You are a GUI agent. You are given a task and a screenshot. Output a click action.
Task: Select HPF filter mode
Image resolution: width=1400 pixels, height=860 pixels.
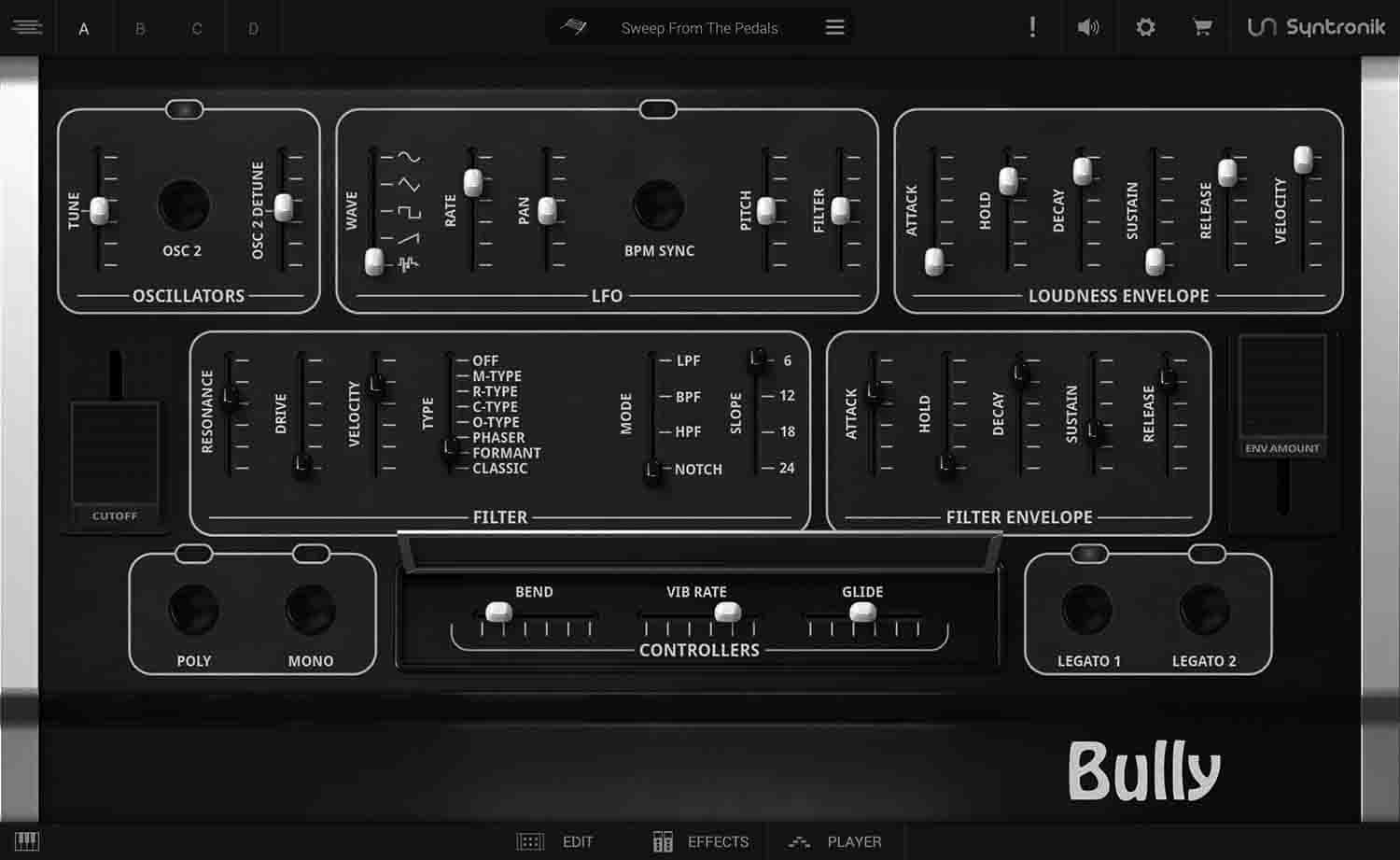pos(688,431)
